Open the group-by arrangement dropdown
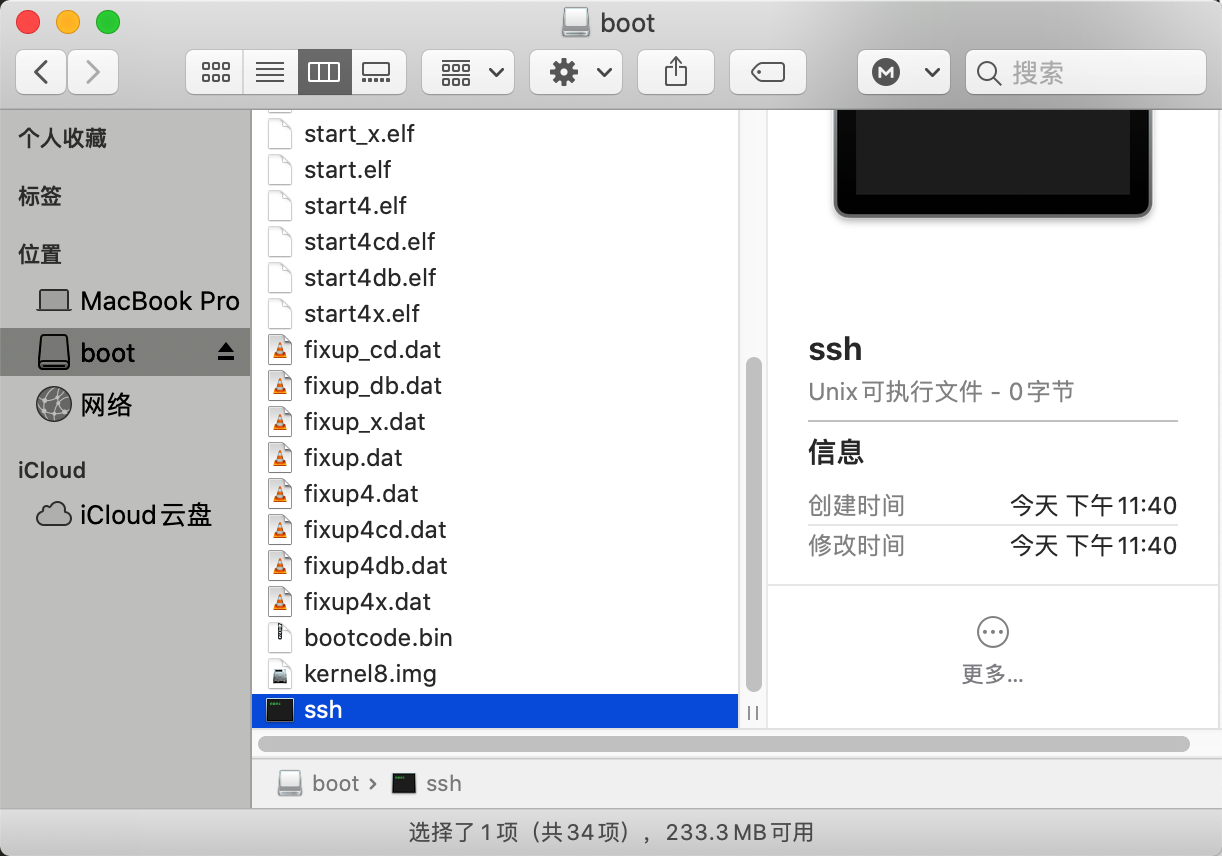This screenshot has height=856, width=1222. click(468, 72)
